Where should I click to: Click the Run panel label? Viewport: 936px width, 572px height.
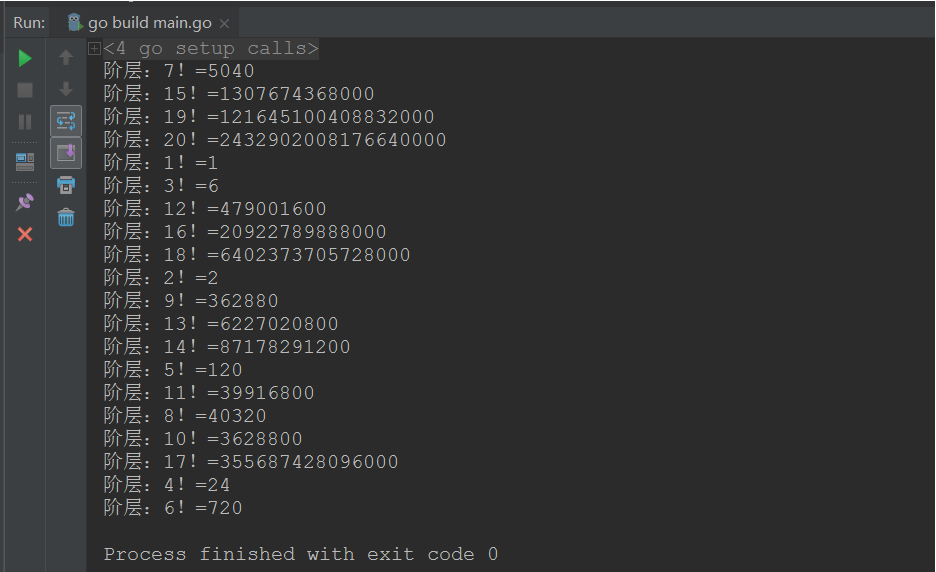pos(29,23)
